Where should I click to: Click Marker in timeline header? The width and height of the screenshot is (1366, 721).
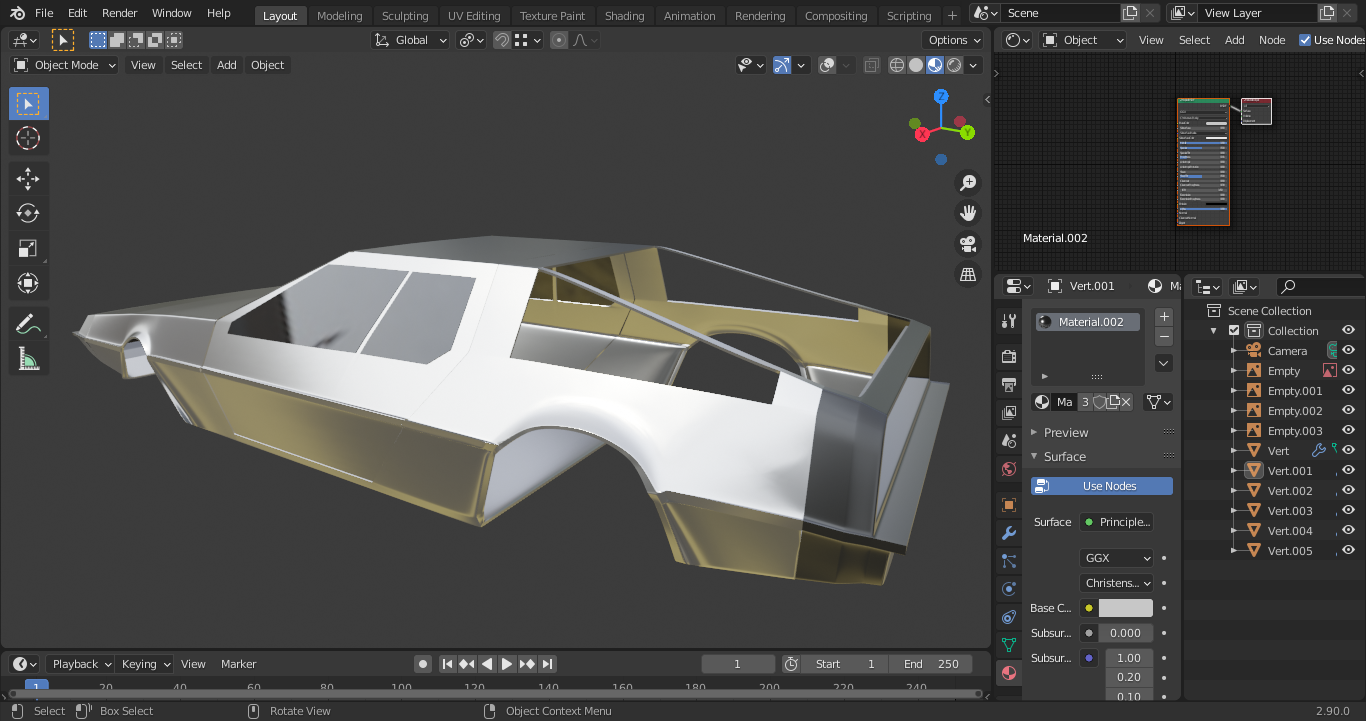click(x=238, y=664)
